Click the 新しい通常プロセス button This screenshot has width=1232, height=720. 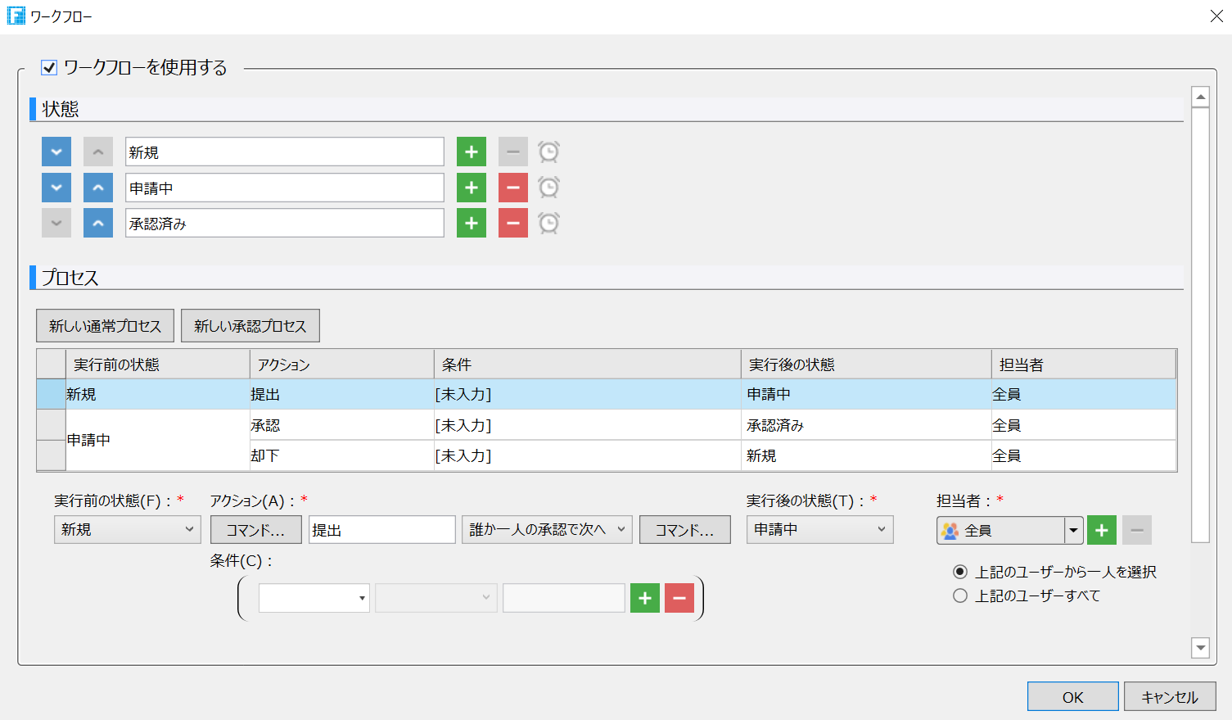tap(105, 326)
